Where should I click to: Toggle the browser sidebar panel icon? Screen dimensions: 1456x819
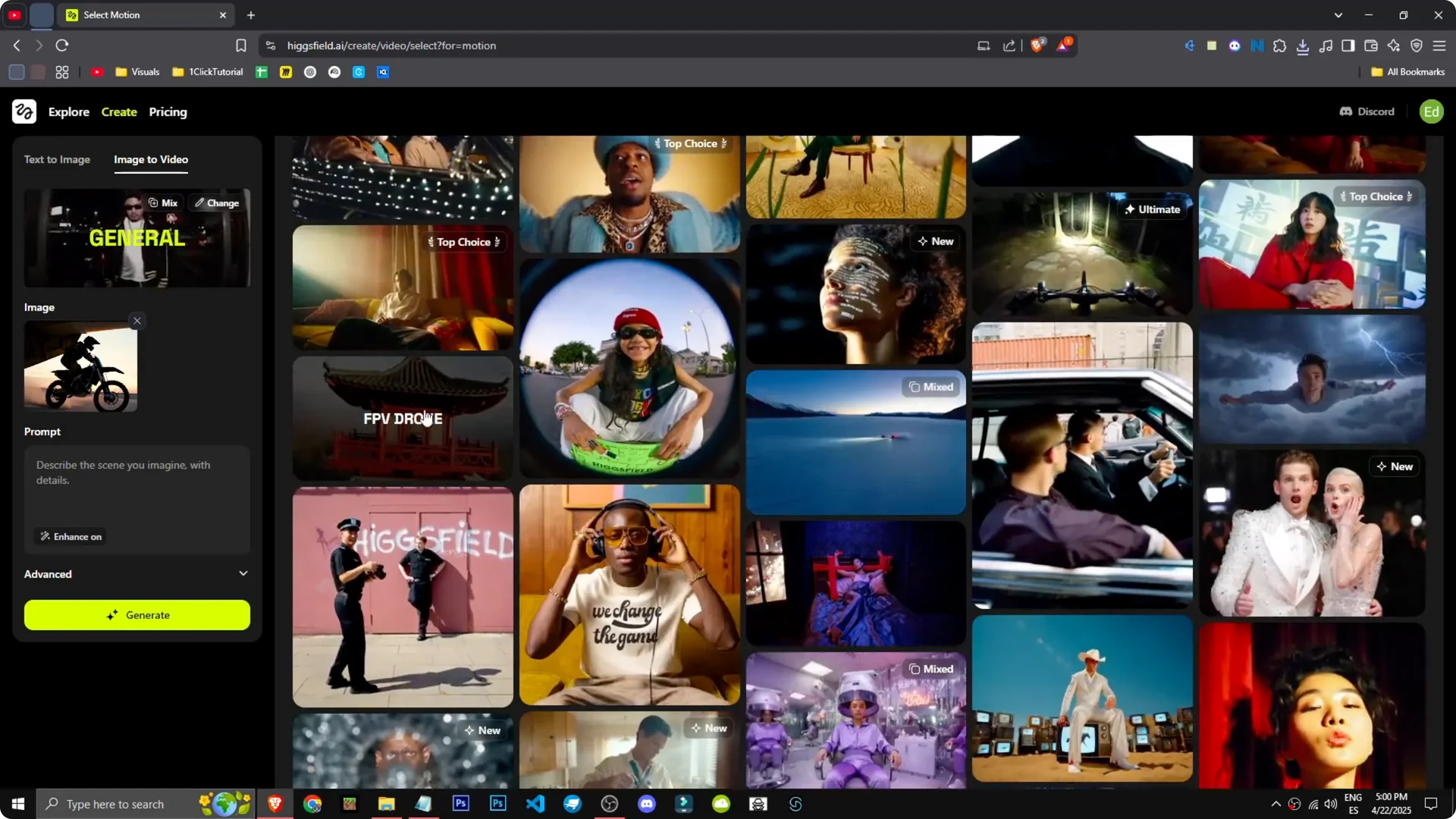pyautogui.click(x=1348, y=45)
